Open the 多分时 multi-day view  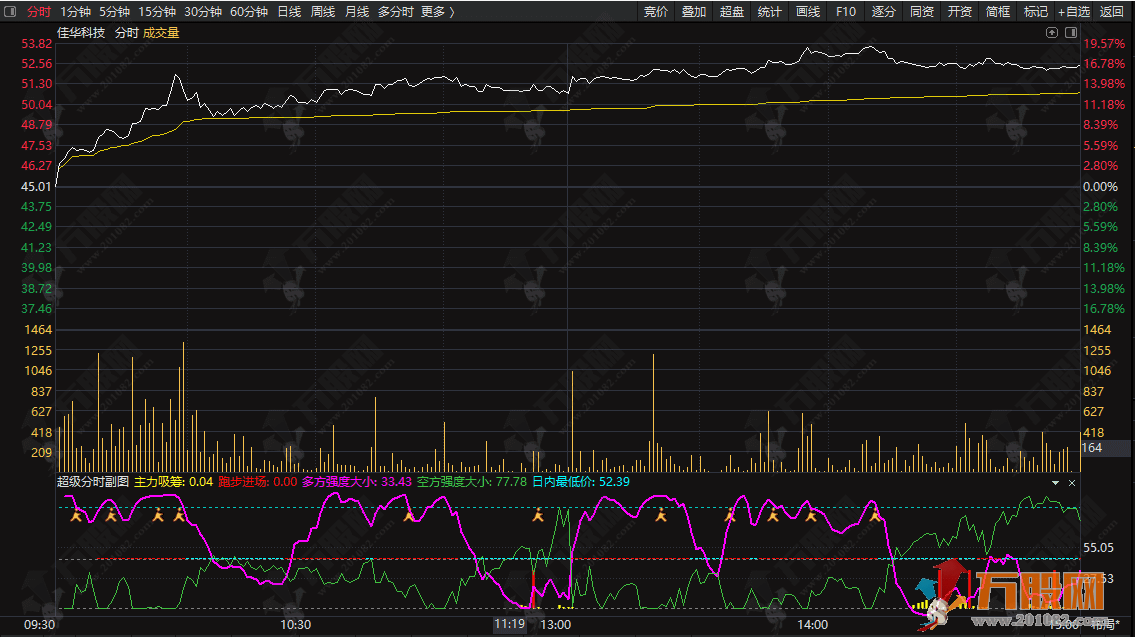[395, 12]
